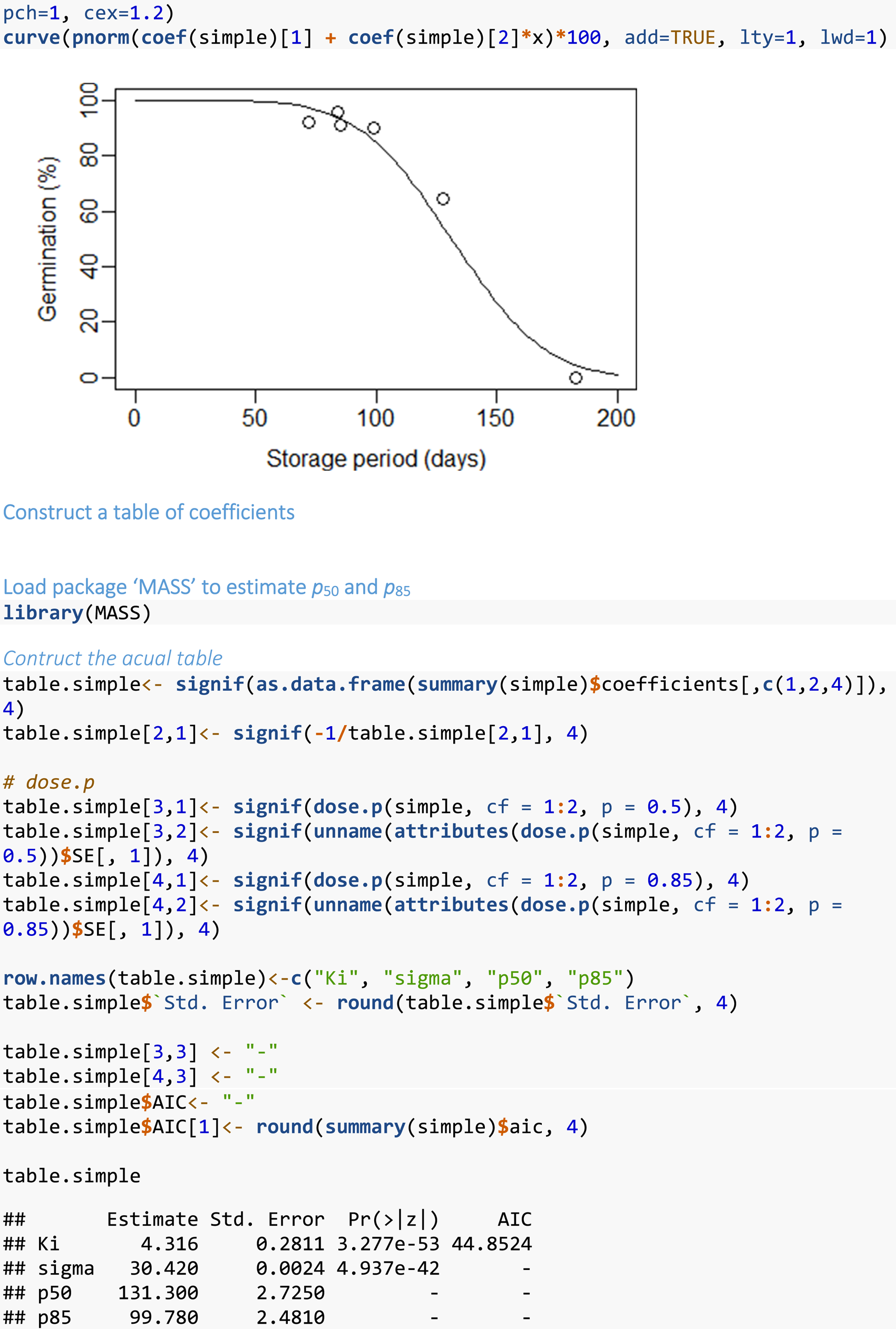
Task: Click the 'Construct a table of coefficients' heading
Action: 149,512
